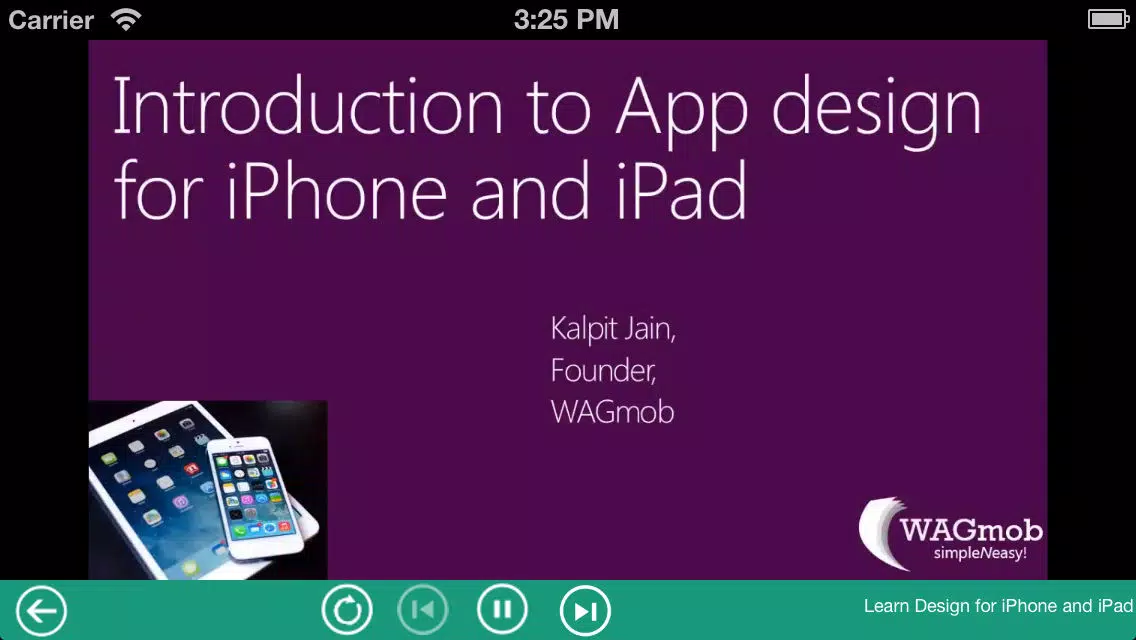The height and width of the screenshot is (640, 1136).
Task: Tap the 'Founder,' text line
Action: point(604,370)
